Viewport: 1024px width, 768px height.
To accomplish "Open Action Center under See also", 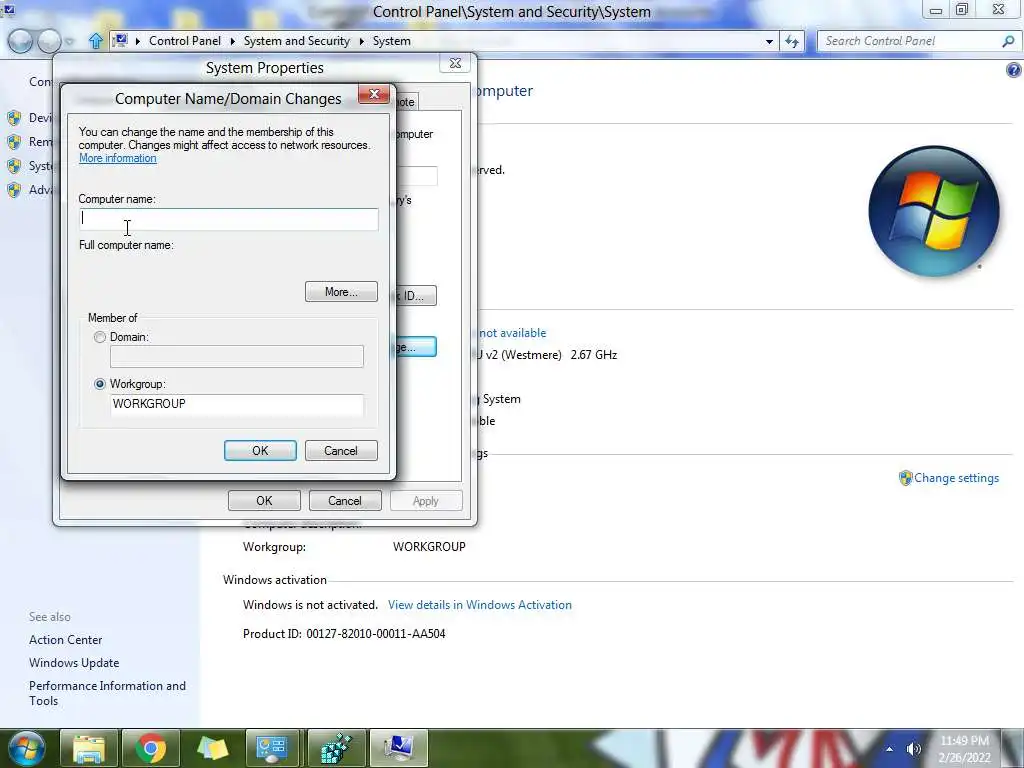I will click(65, 640).
